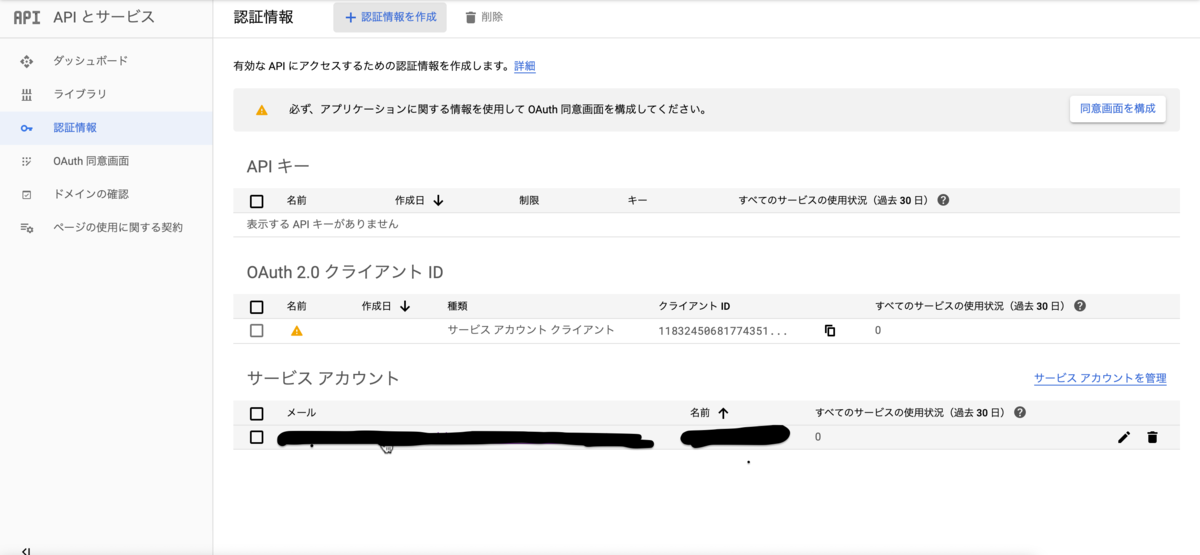Viewport: 1200px width, 555px height.
Task: Delete the service account with trash icon
Action: [1152, 437]
